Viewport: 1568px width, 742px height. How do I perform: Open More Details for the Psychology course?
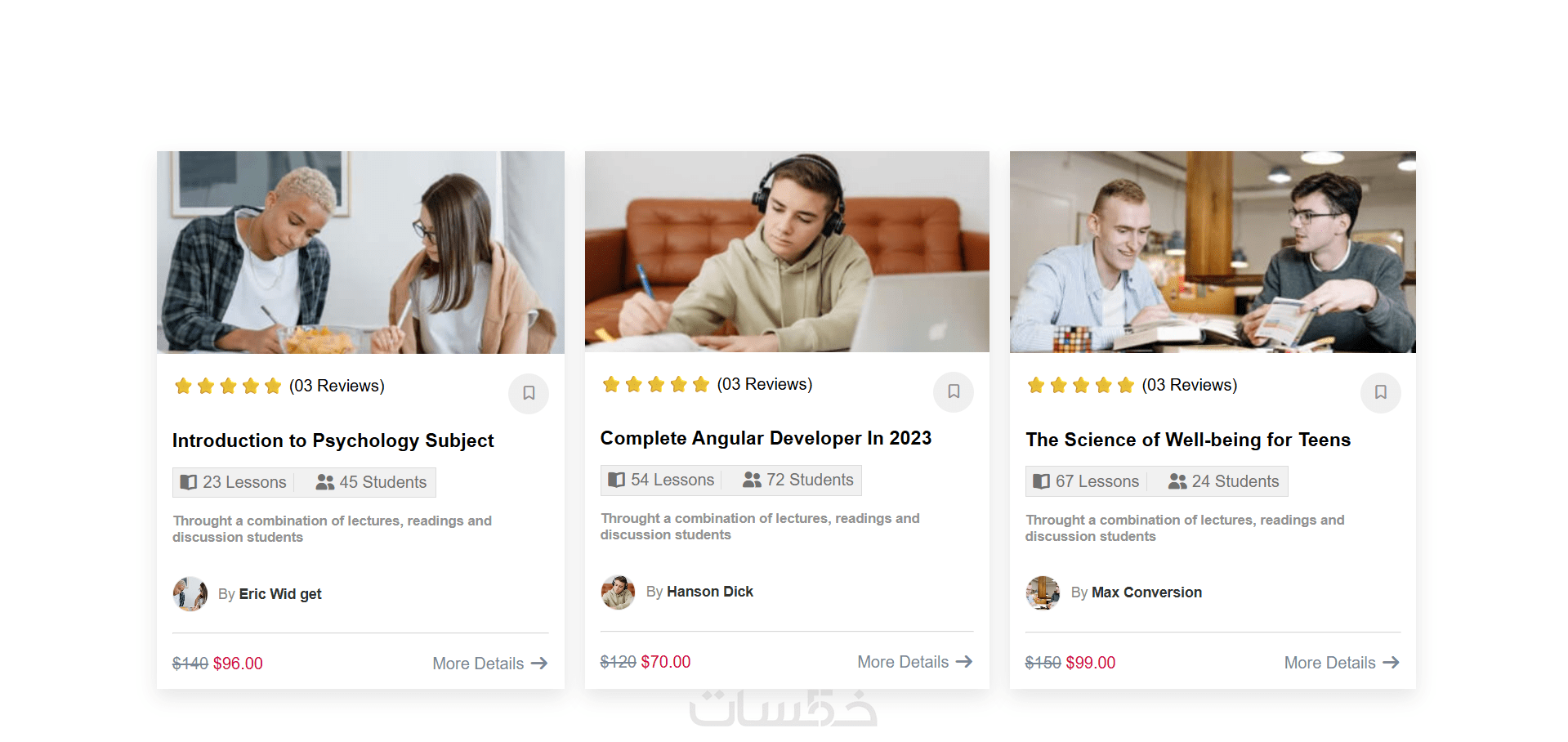490,664
